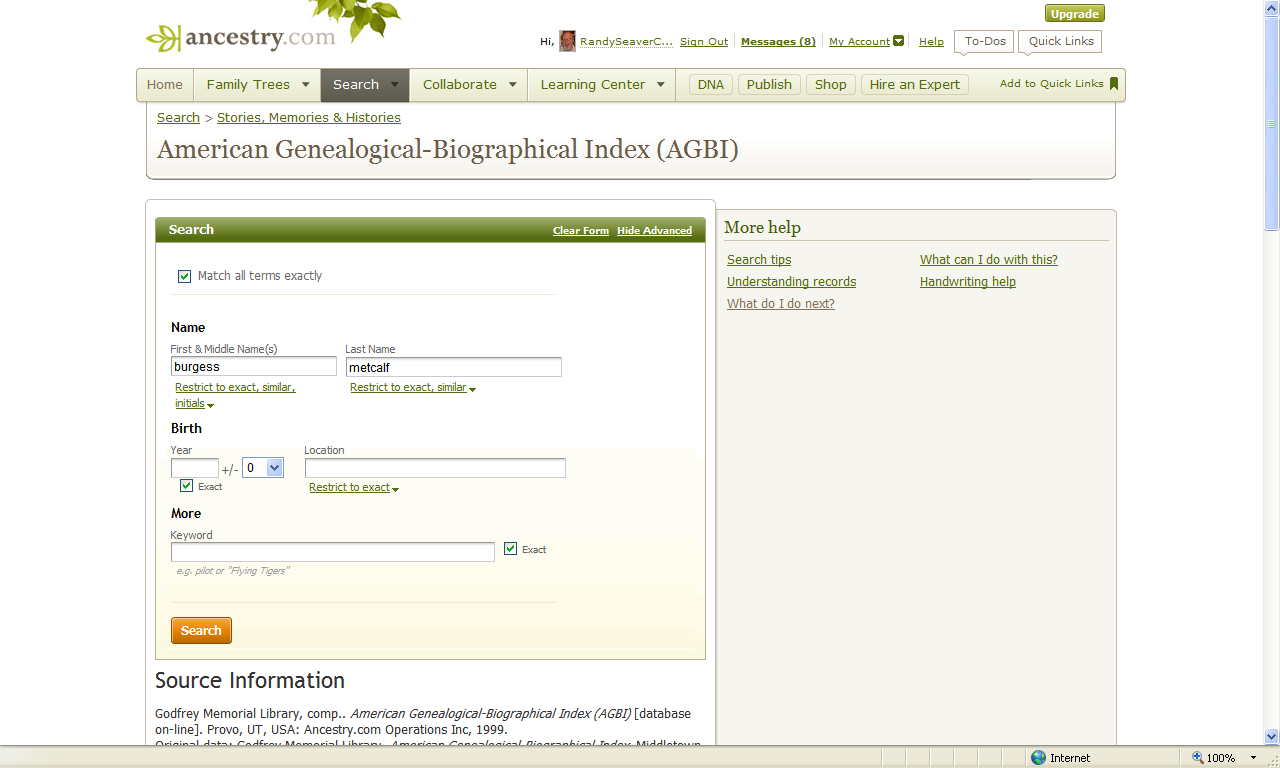Open the browser zoom level dropdown arrow
This screenshot has height=768, width=1280.
[1253, 758]
